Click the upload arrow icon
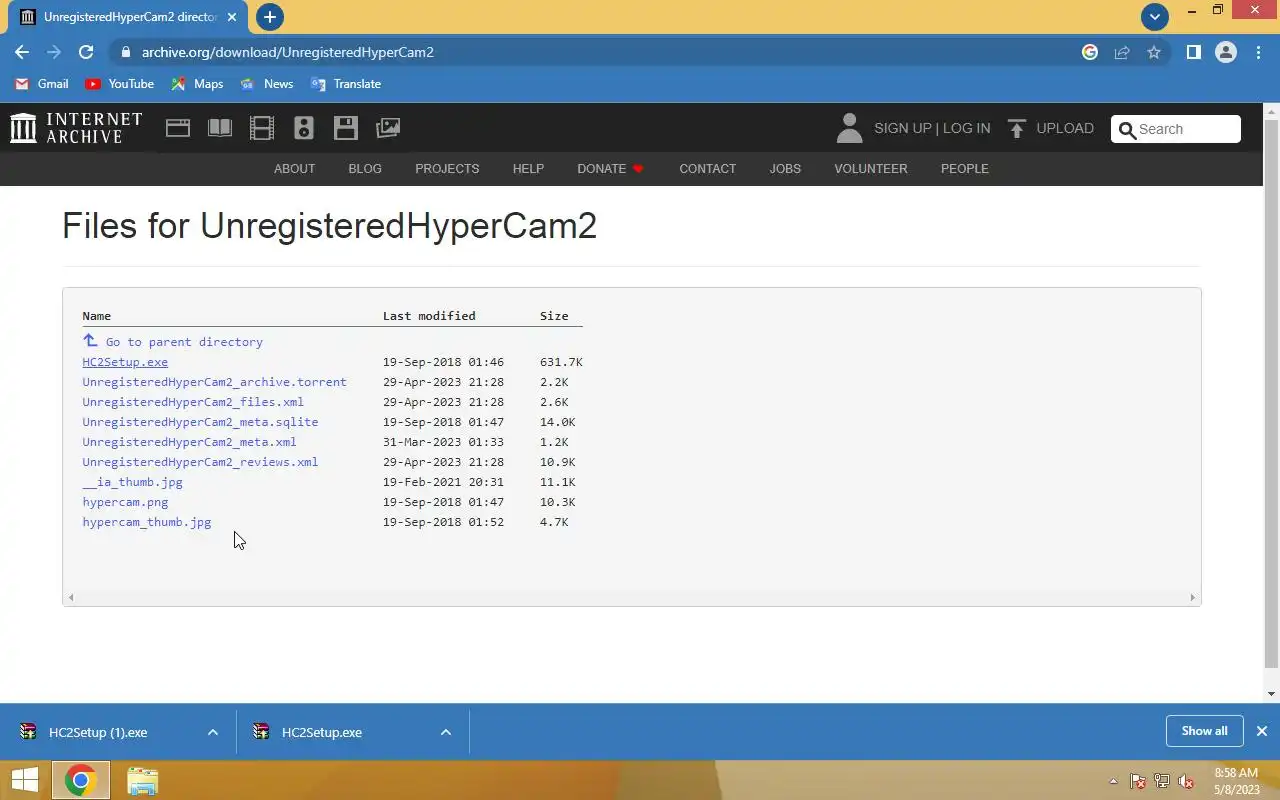Screen dimensions: 1280x800 click(1017, 128)
